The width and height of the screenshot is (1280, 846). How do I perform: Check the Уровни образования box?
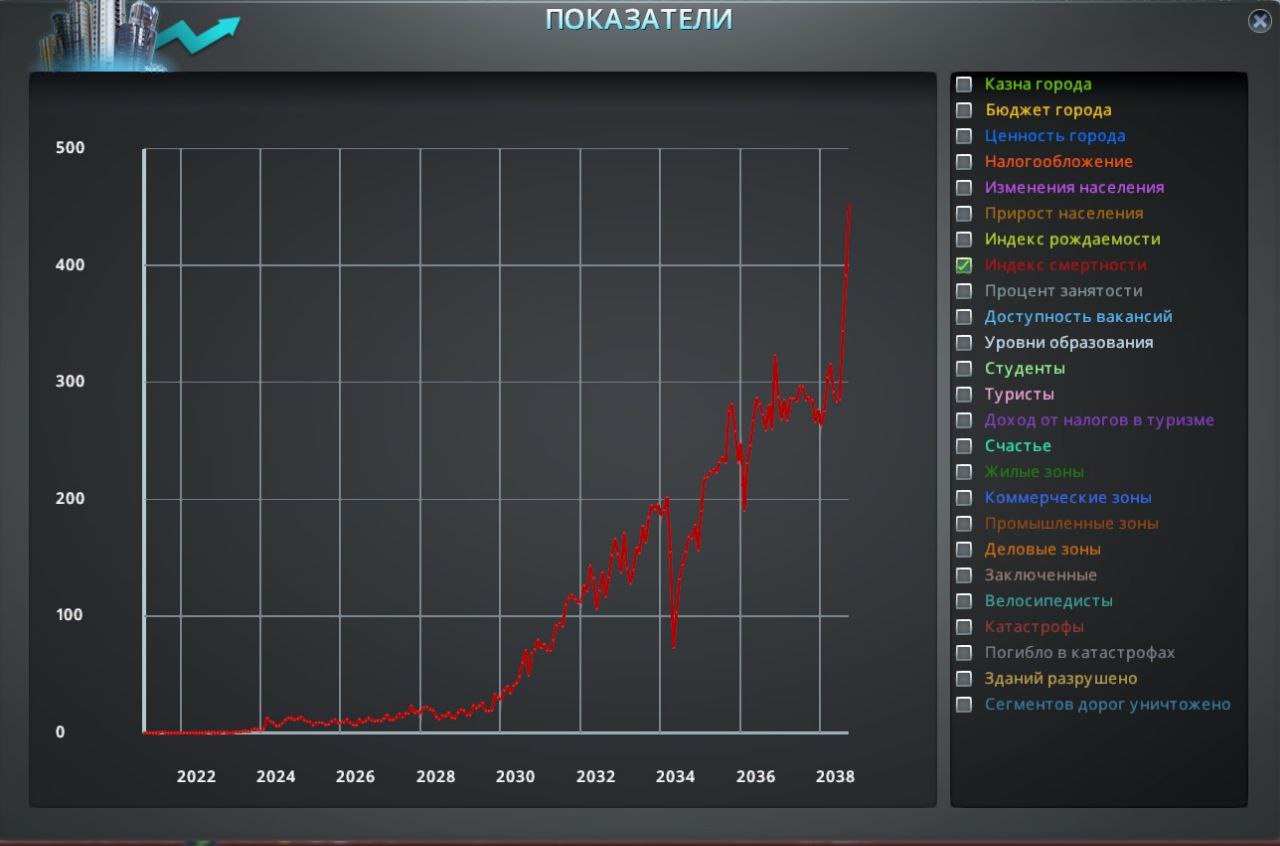pyautogui.click(x=964, y=343)
